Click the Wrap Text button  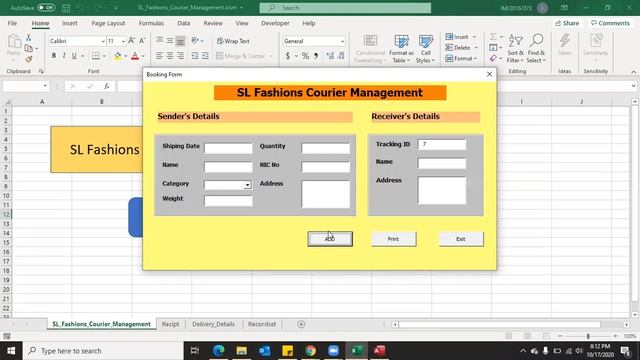pos(233,41)
